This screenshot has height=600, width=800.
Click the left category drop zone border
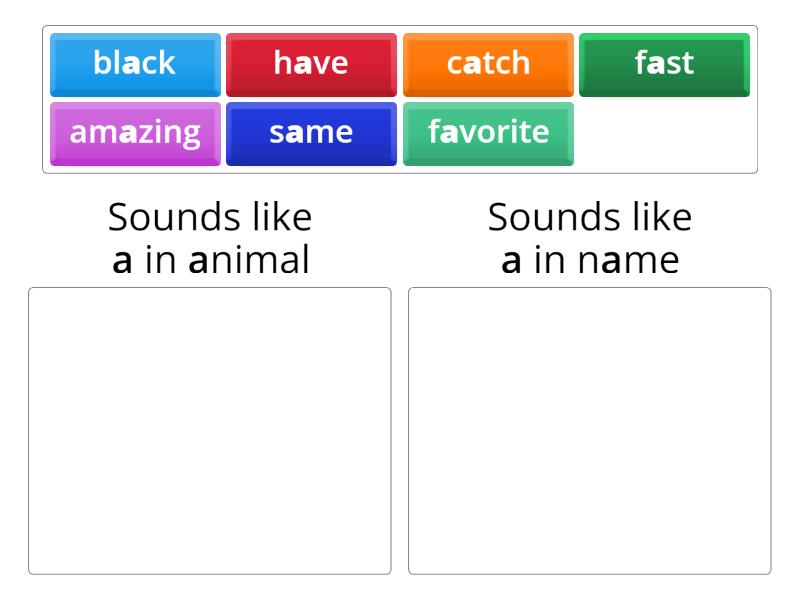pyautogui.click(x=211, y=288)
